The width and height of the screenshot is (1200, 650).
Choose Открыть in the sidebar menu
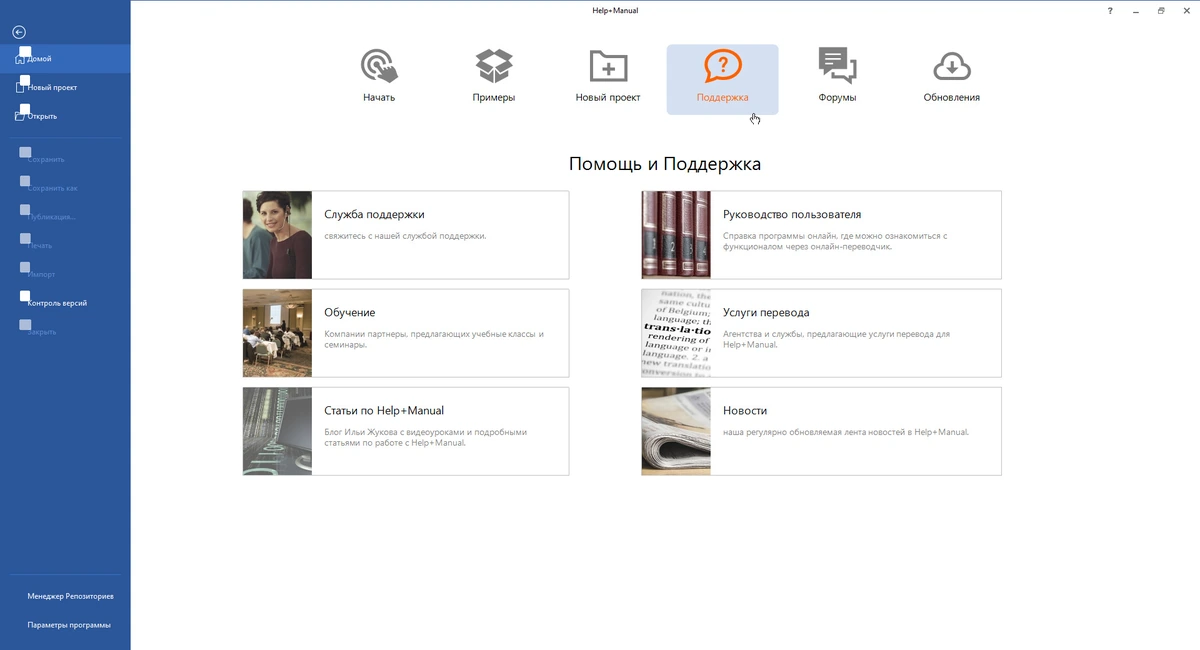click(65, 116)
